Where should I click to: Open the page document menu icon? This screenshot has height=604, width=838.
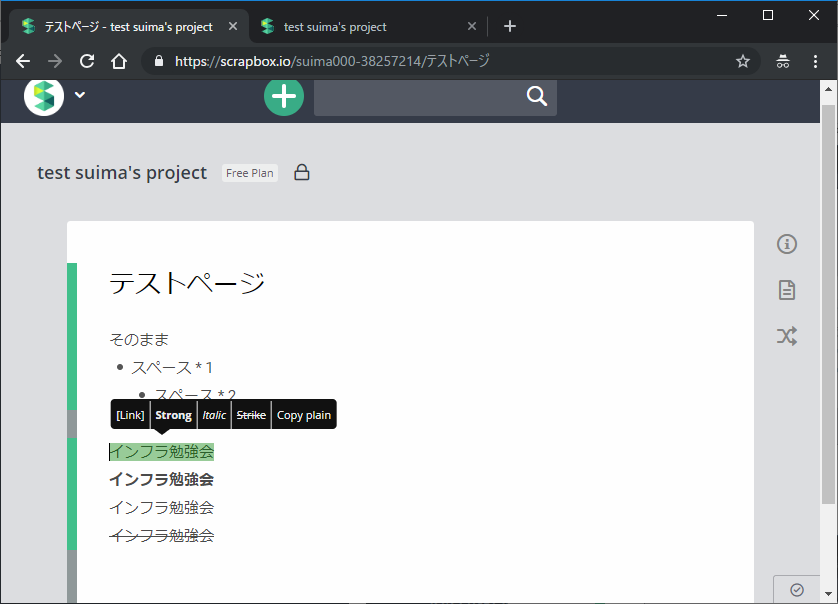pyautogui.click(x=787, y=290)
